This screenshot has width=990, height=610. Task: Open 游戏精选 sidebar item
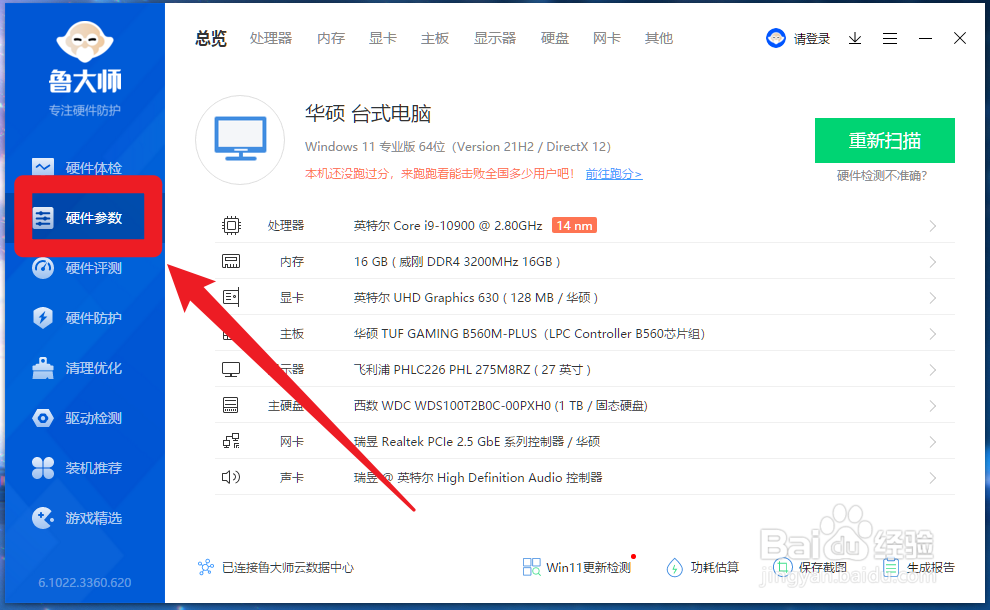[77, 518]
